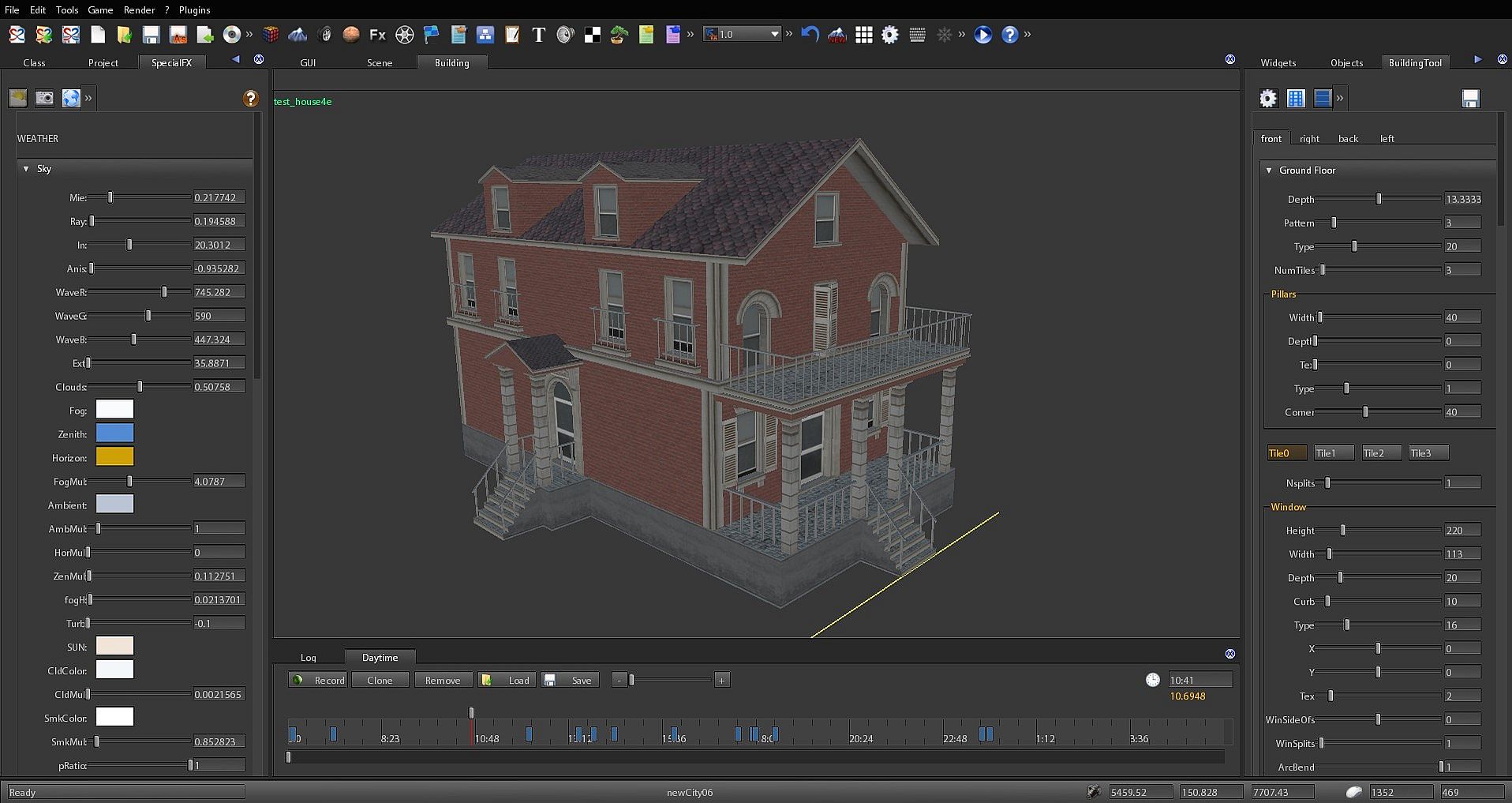
Task: Click the Zenith blue color swatch
Action: click(x=114, y=433)
